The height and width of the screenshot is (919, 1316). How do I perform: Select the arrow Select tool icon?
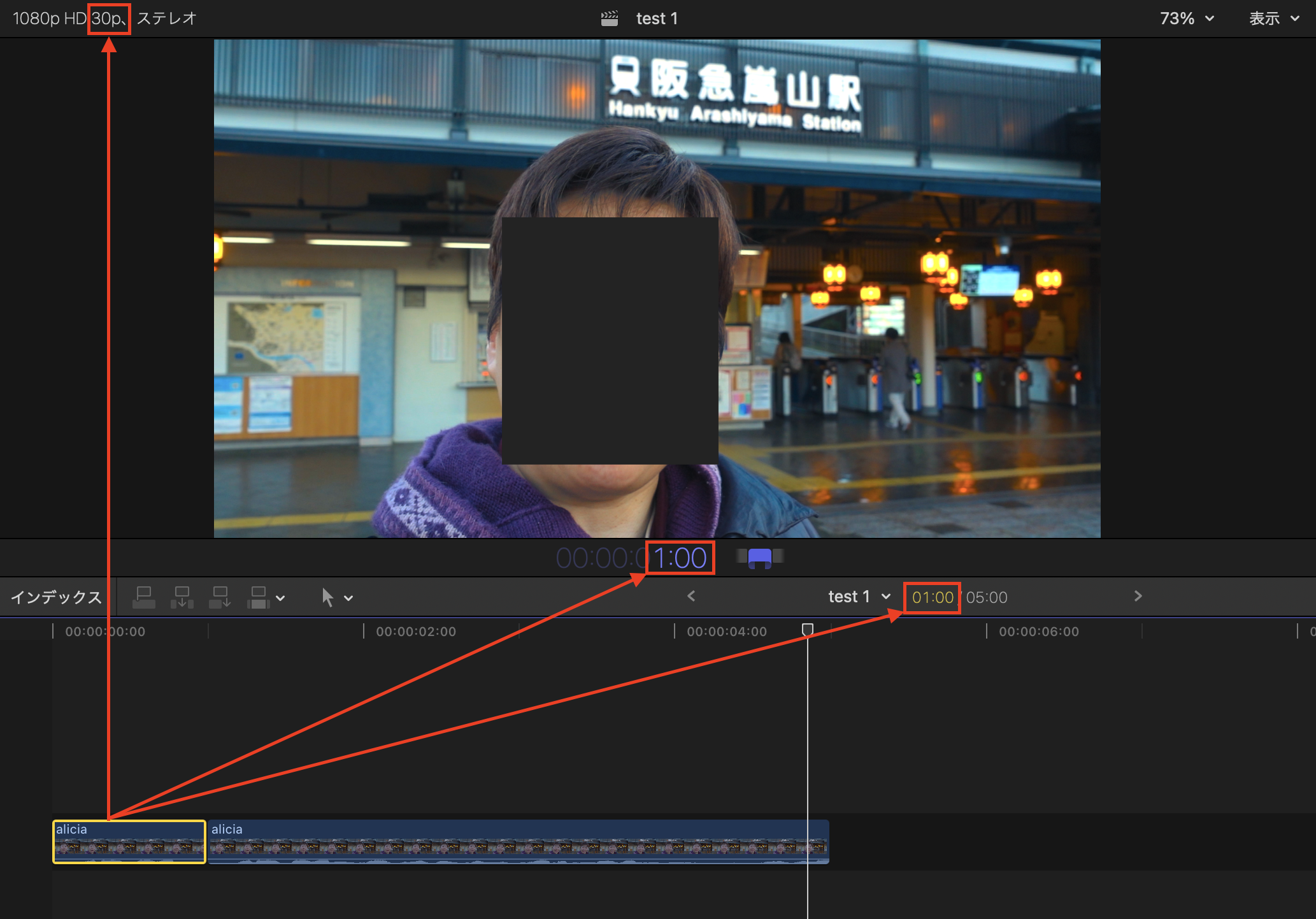point(327,597)
